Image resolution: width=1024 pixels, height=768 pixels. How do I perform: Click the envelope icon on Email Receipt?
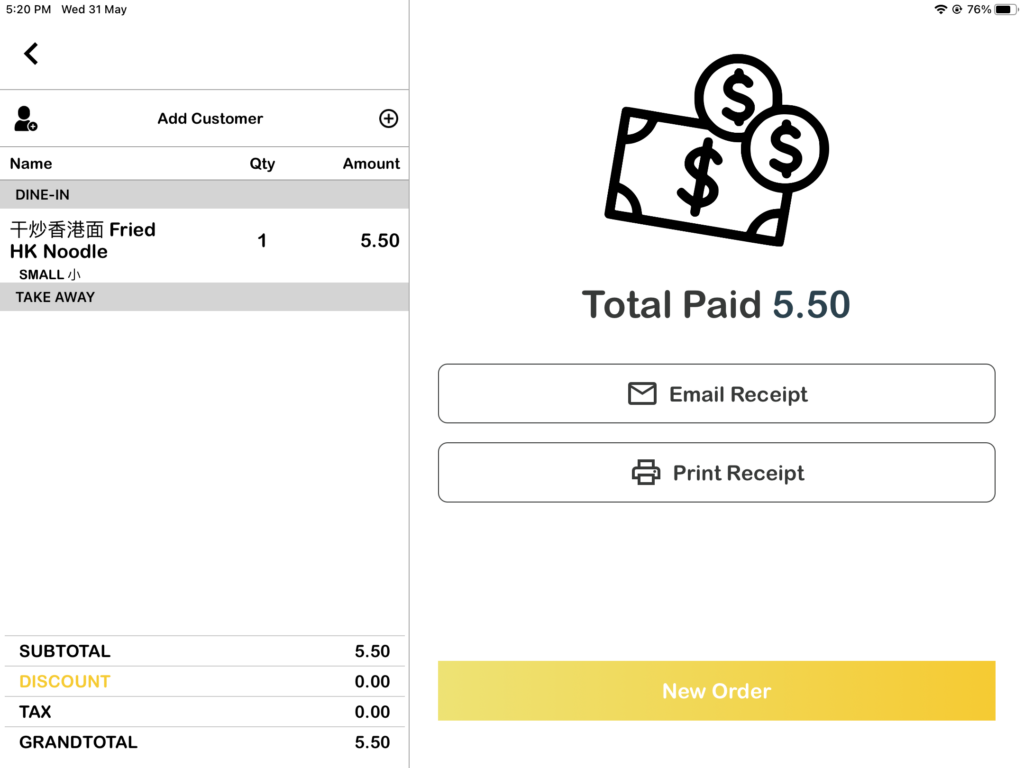pos(642,394)
